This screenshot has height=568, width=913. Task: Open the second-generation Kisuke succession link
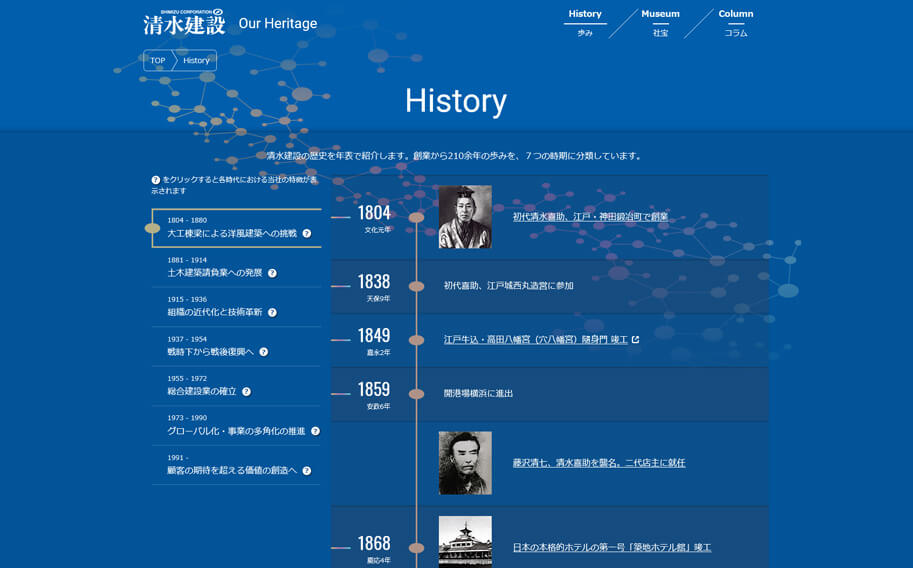(598, 463)
